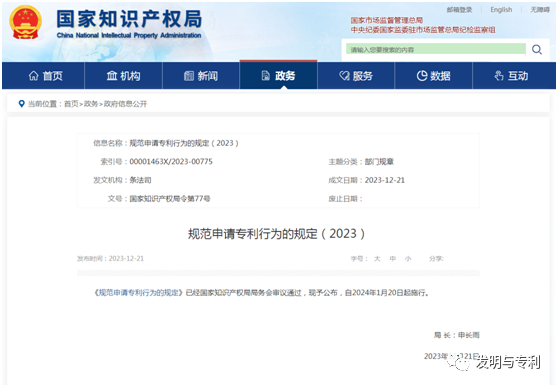Click the 成文日期 value 2023-12-21
This screenshot has width=558, height=387.
point(385,180)
